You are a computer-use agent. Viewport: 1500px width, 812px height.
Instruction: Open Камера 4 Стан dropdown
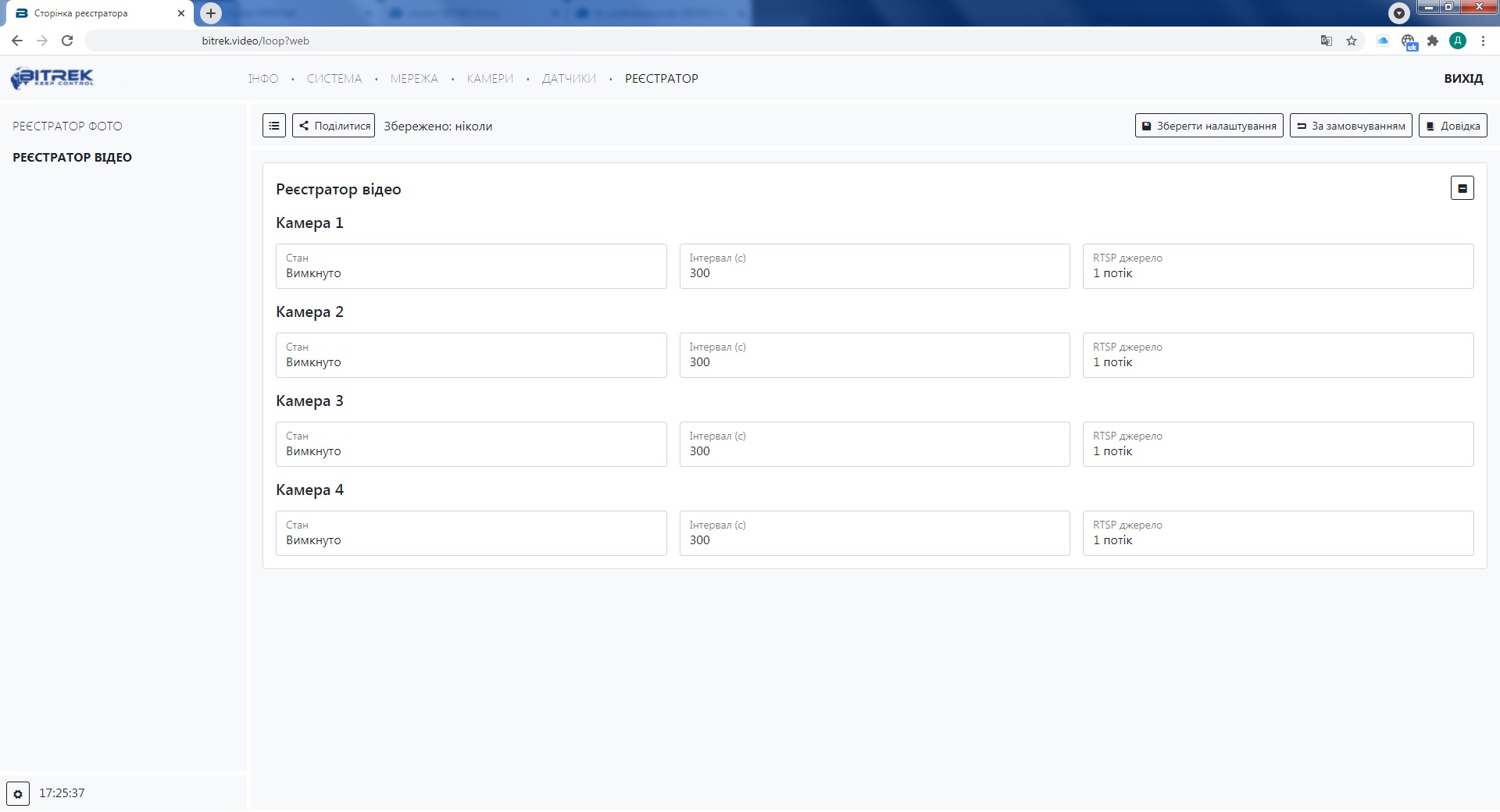pyautogui.click(x=471, y=533)
